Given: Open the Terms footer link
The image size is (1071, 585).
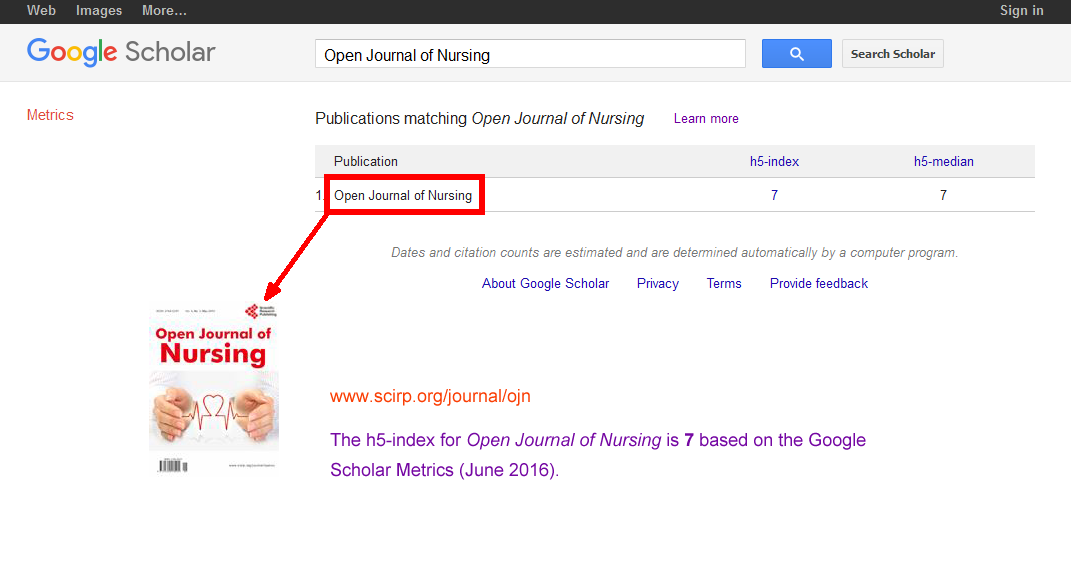Looking at the screenshot, I should (723, 284).
